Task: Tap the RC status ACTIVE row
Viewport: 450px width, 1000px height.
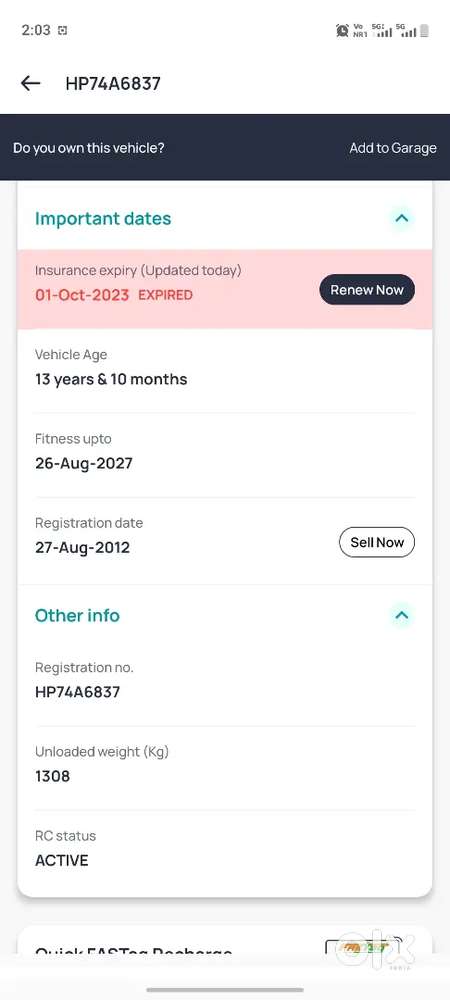Action: click(x=225, y=849)
